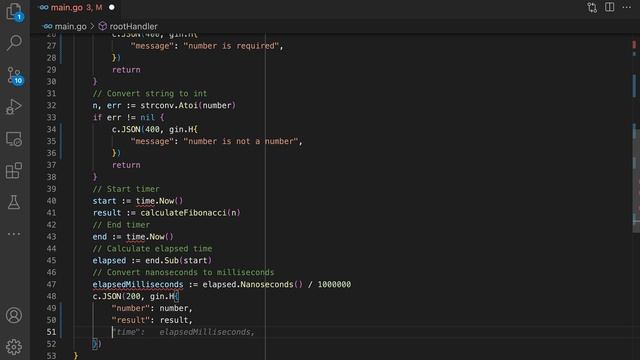Open the Run and Debug view

(x=14, y=107)
